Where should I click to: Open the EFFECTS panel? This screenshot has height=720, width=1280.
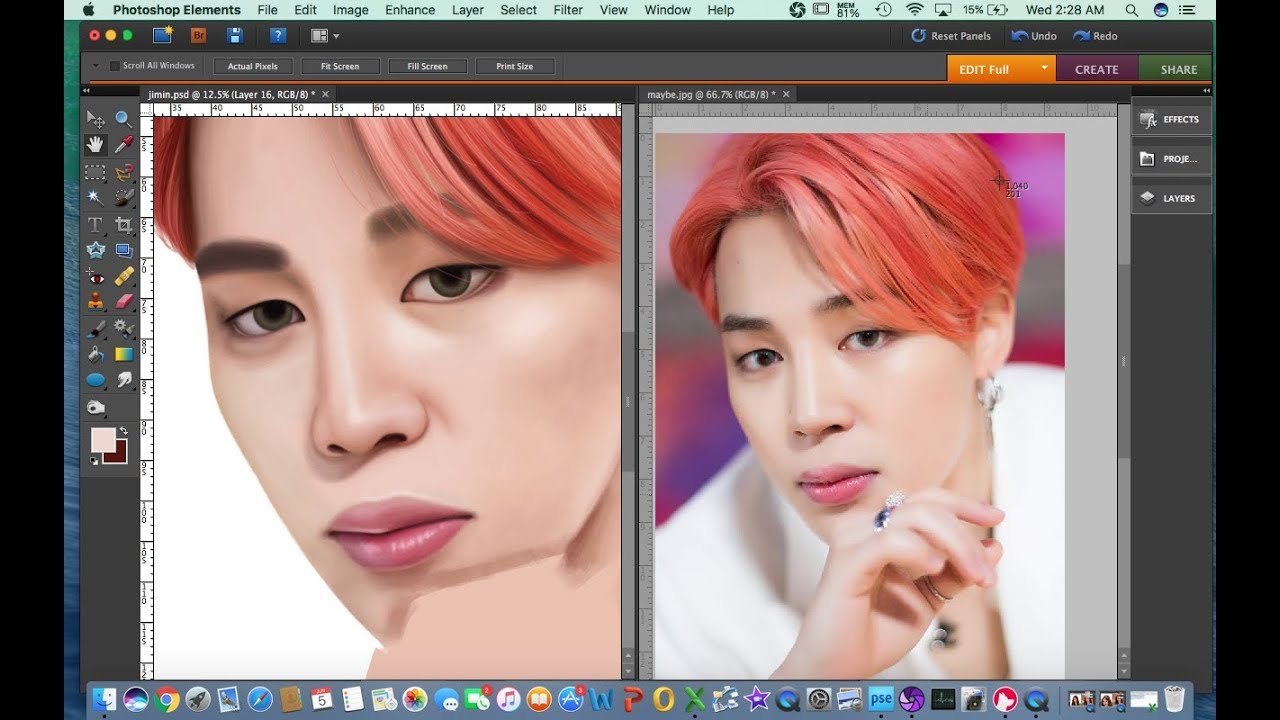[1171, 119]
